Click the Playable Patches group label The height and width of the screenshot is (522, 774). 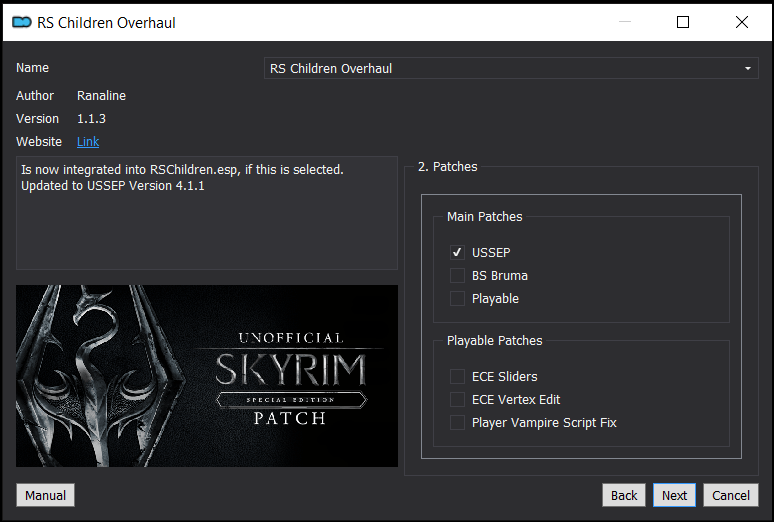coord(495,340)
